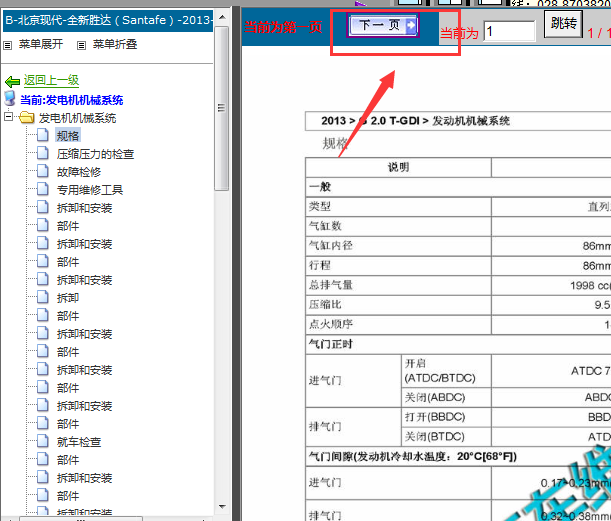Image resolution: width=611 pixels, height=521 pixels.
Task: Open the 故障检修 page
Action: [79, 172]
